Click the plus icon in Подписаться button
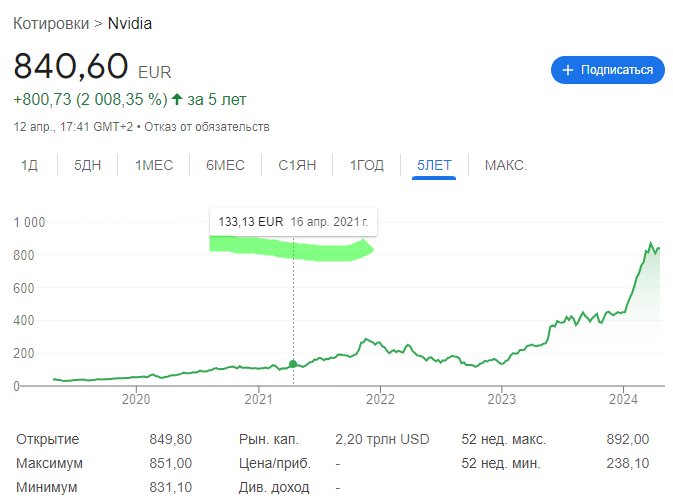 point(567,70)
